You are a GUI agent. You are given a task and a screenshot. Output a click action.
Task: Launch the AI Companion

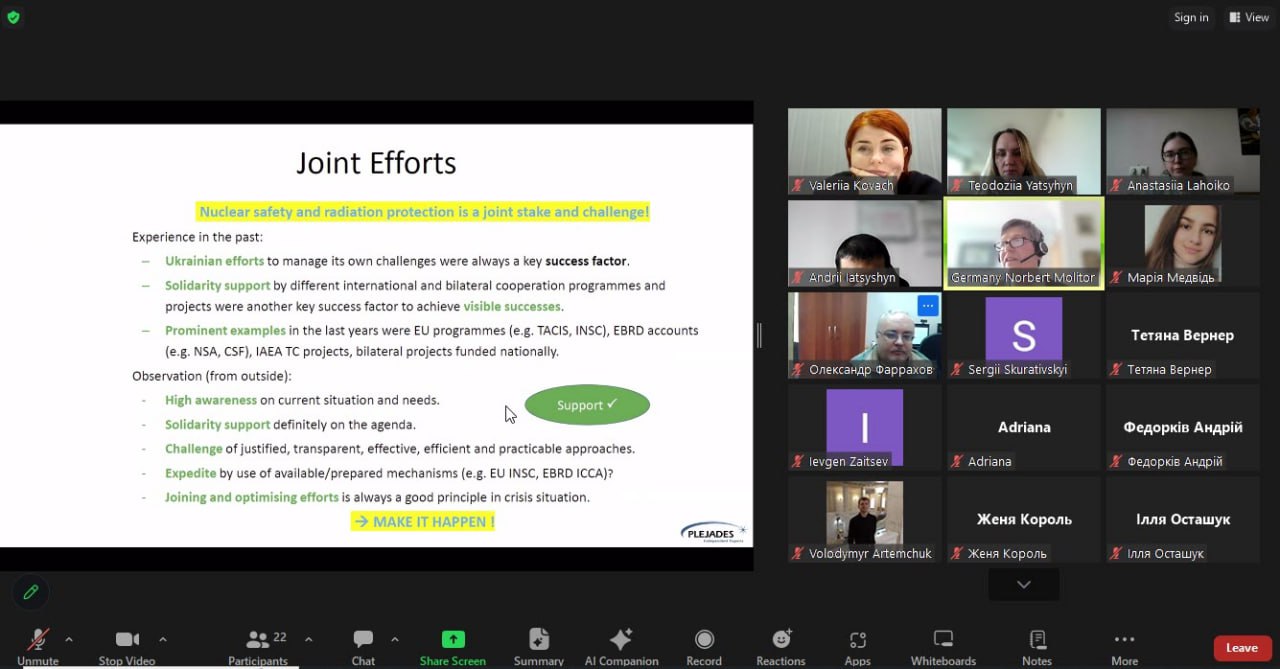pos(620,640)
